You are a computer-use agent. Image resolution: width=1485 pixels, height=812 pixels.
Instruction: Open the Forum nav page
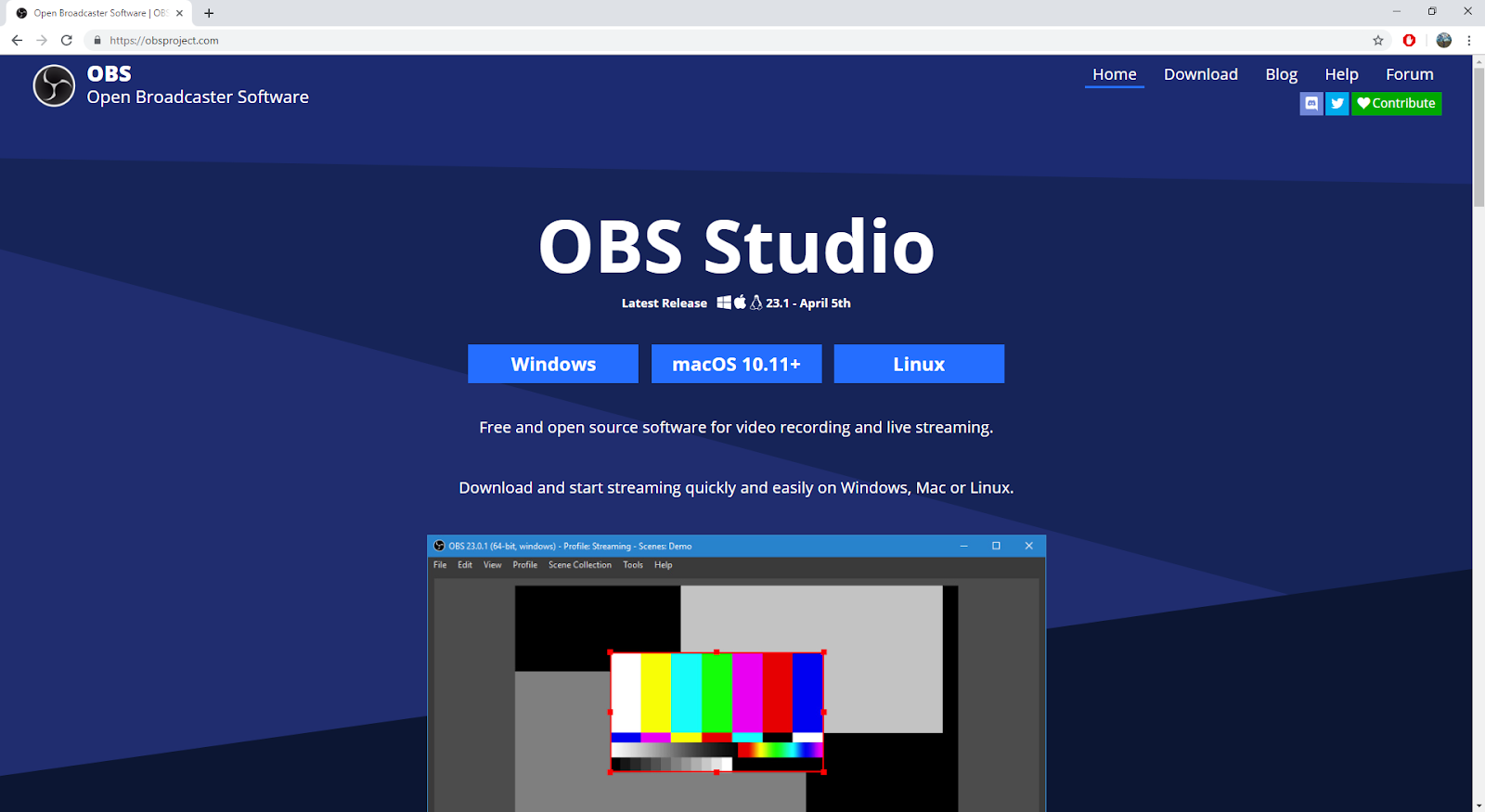click(x=1409, y=74)
